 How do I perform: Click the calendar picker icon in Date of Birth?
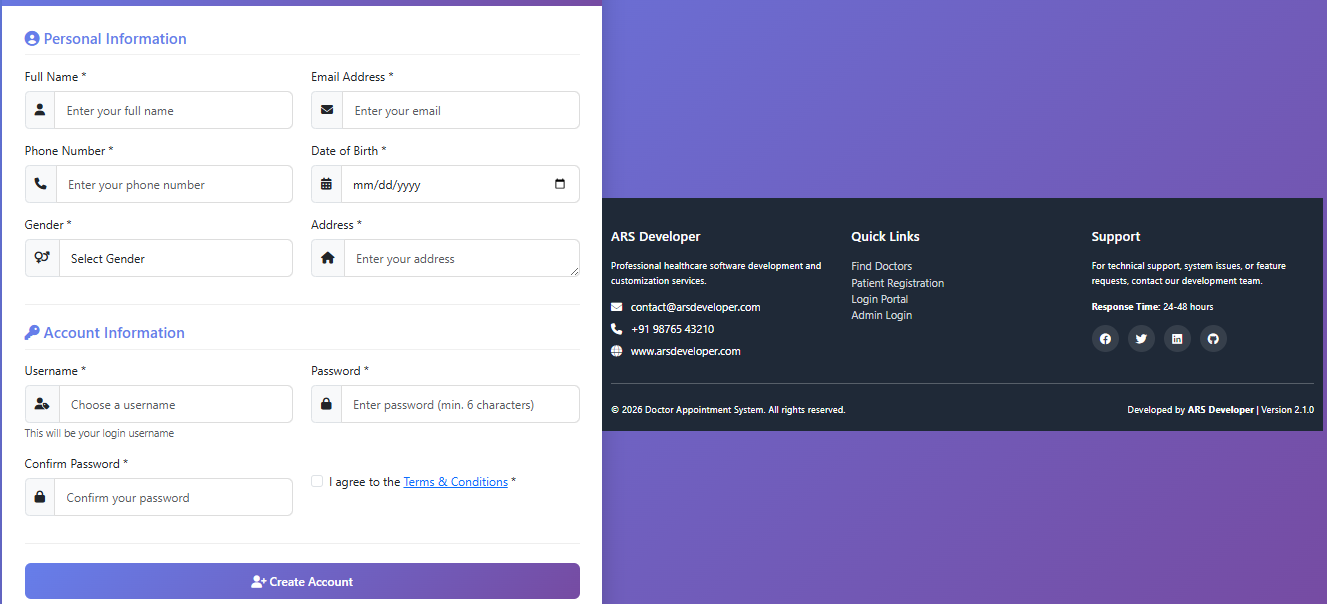click(559, 184)
